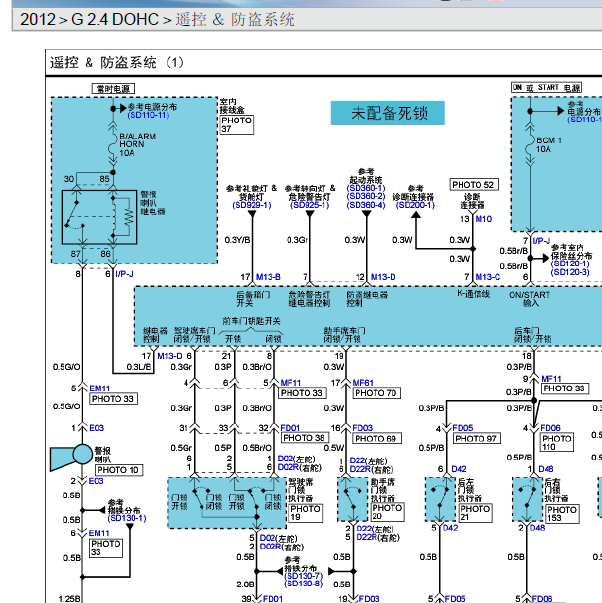
Task: View PHOTO 52 diagnostic connector photo
Action: coord(474,185)
